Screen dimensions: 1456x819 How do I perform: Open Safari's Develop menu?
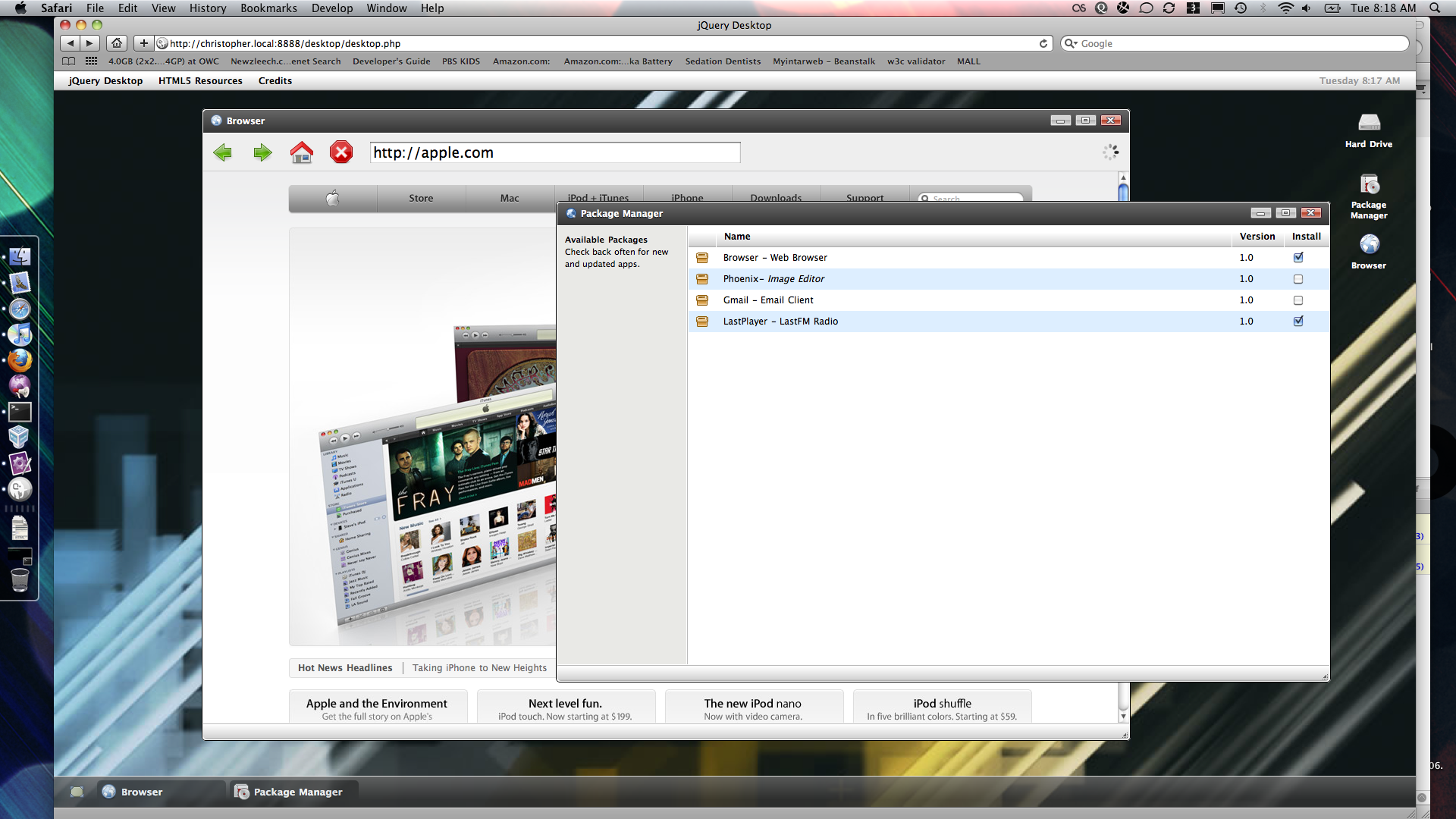[332, 8]
